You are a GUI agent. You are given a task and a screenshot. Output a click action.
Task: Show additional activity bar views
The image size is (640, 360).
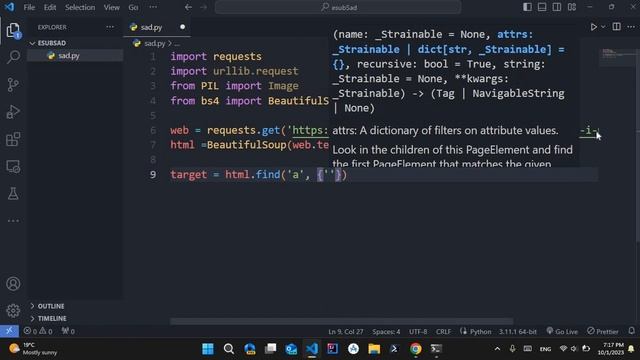[x=13, y=221]
